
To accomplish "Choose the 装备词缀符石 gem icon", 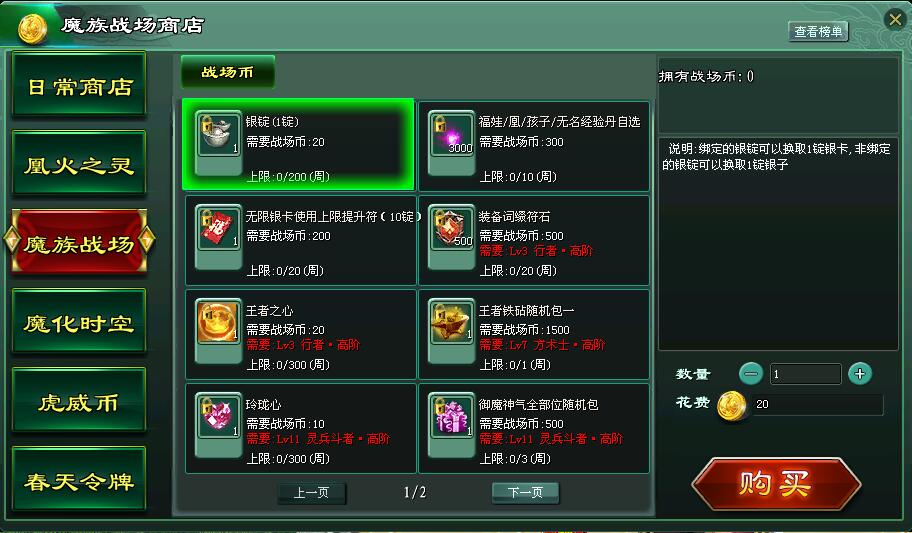I will point(451,228).
